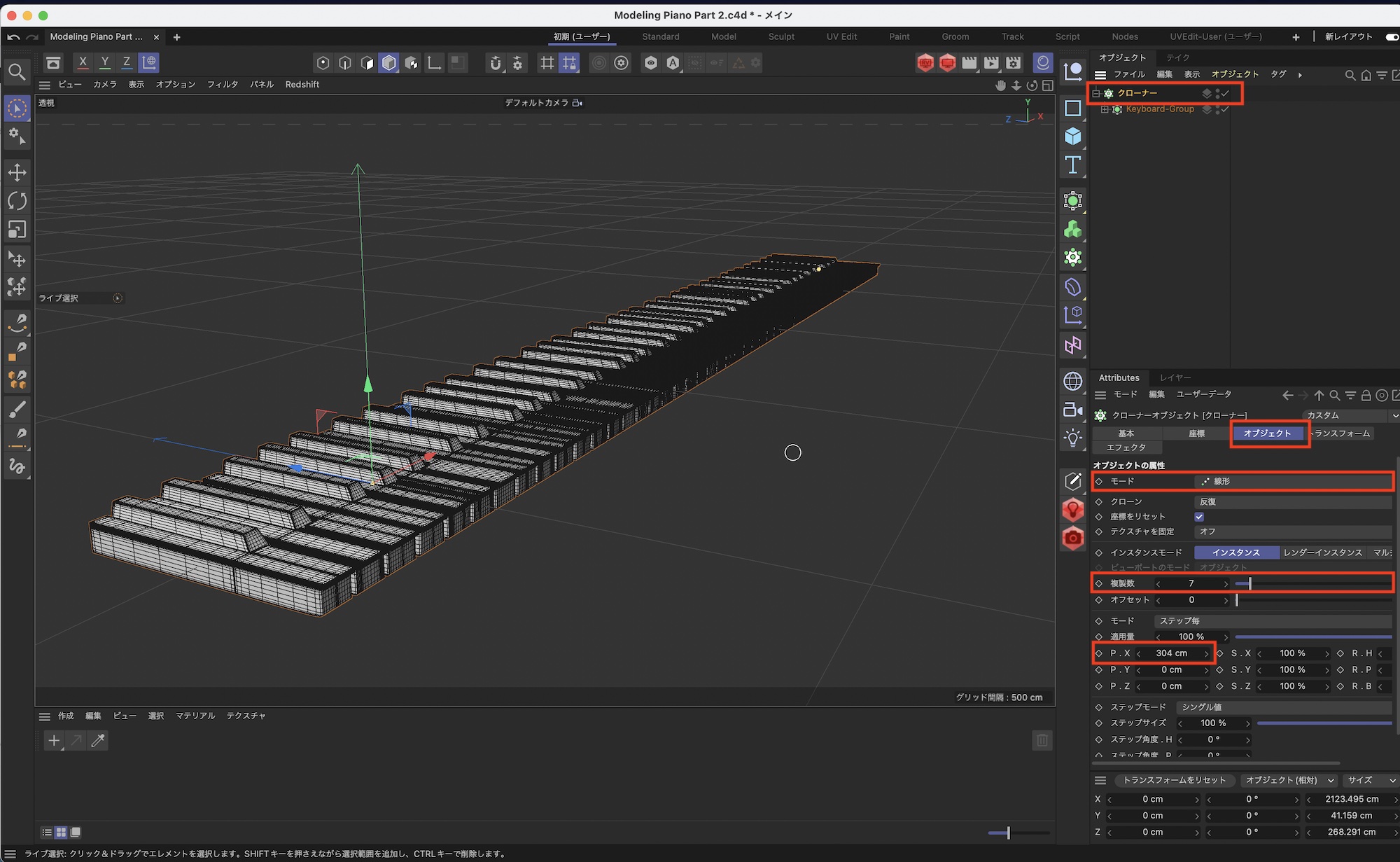
Task: Open the フィルタ viewport menu
Action: click(x=222, y=84)
